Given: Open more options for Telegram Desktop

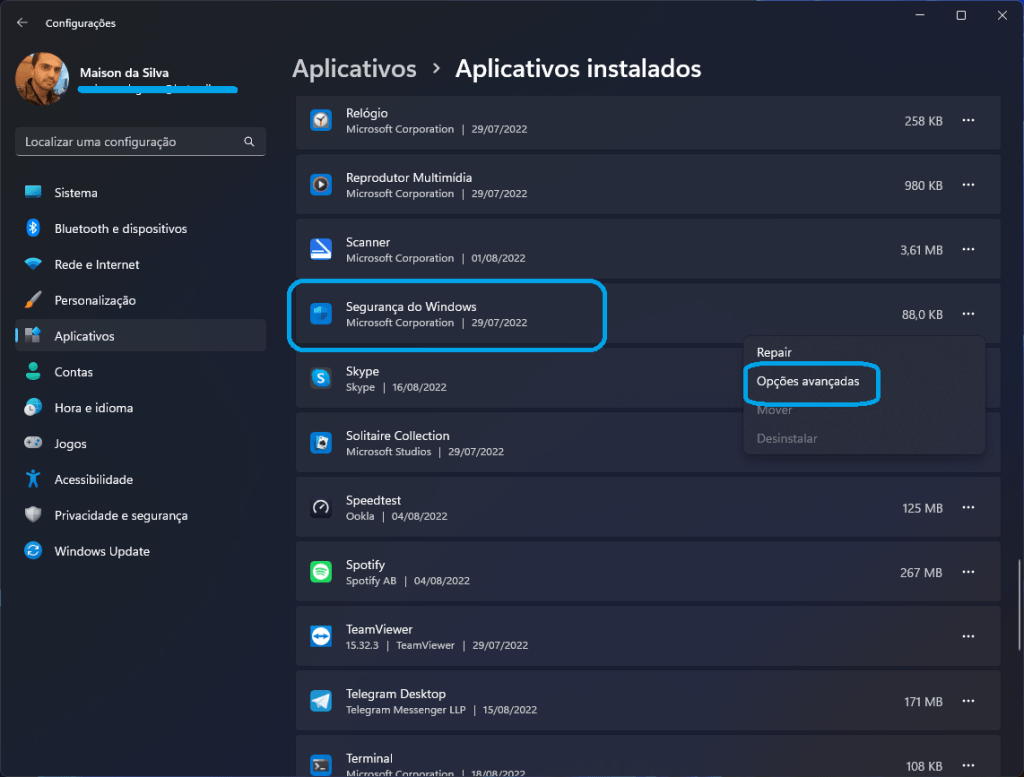Looking at the screenshot, I should [968, 701].
